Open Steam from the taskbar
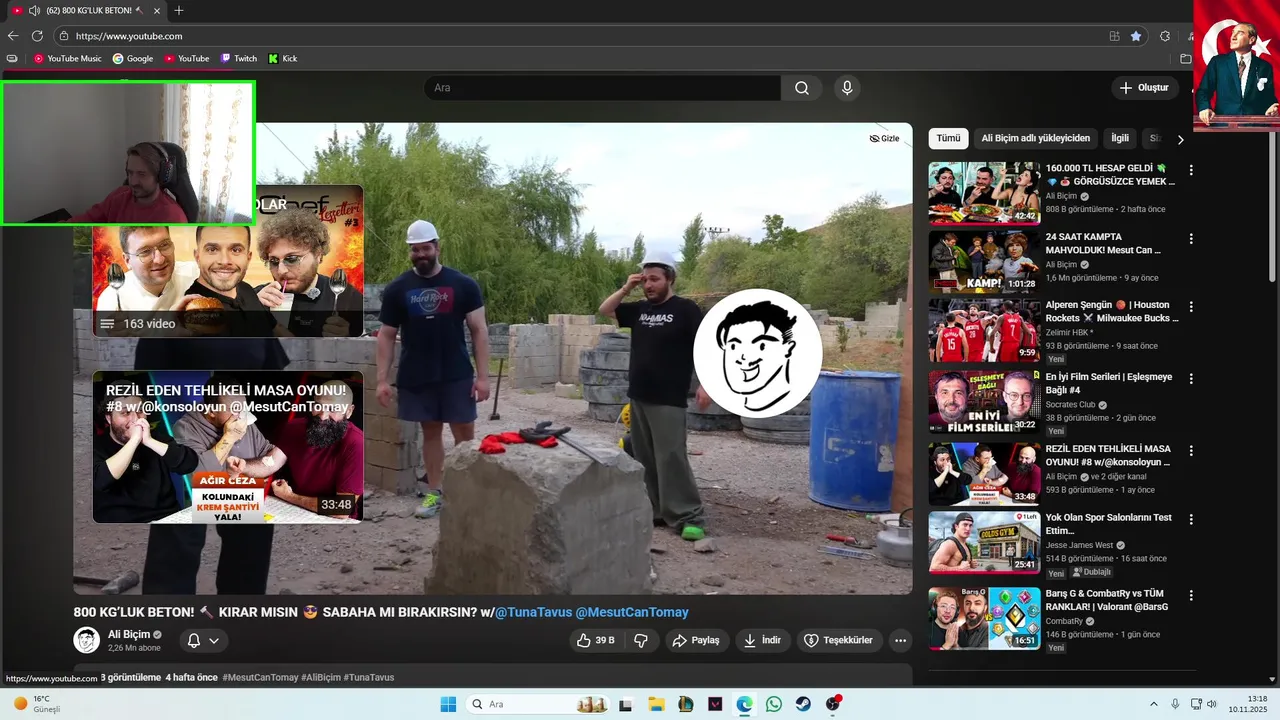Viewport: 1280px width, 720px height. [x=803, y=704]
